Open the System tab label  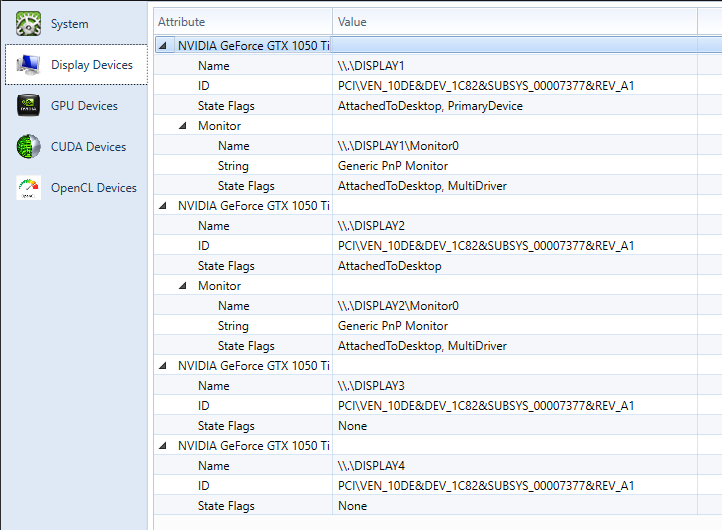point(70,24)
